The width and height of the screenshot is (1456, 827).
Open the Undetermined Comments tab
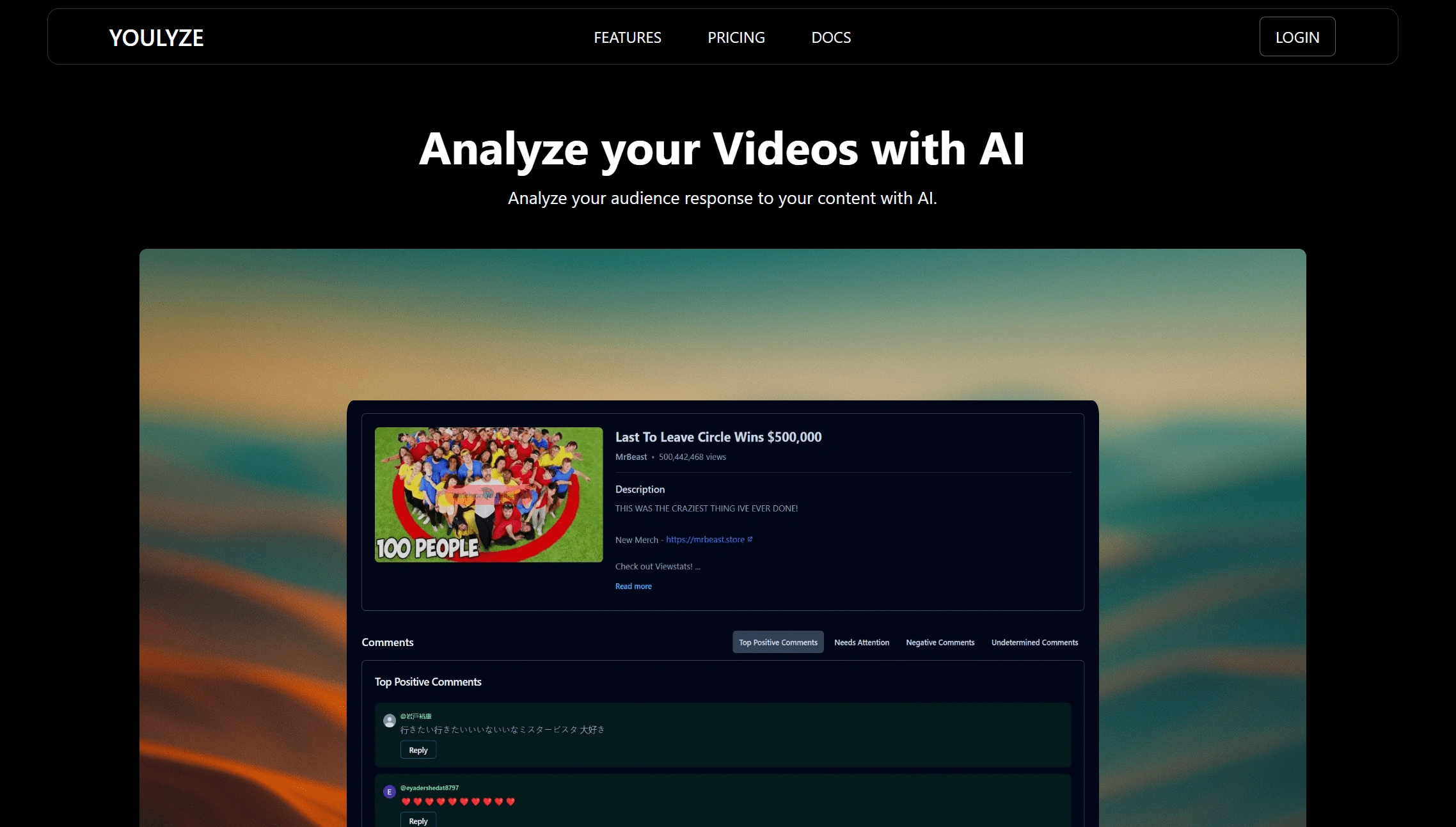coord(1034,642)
